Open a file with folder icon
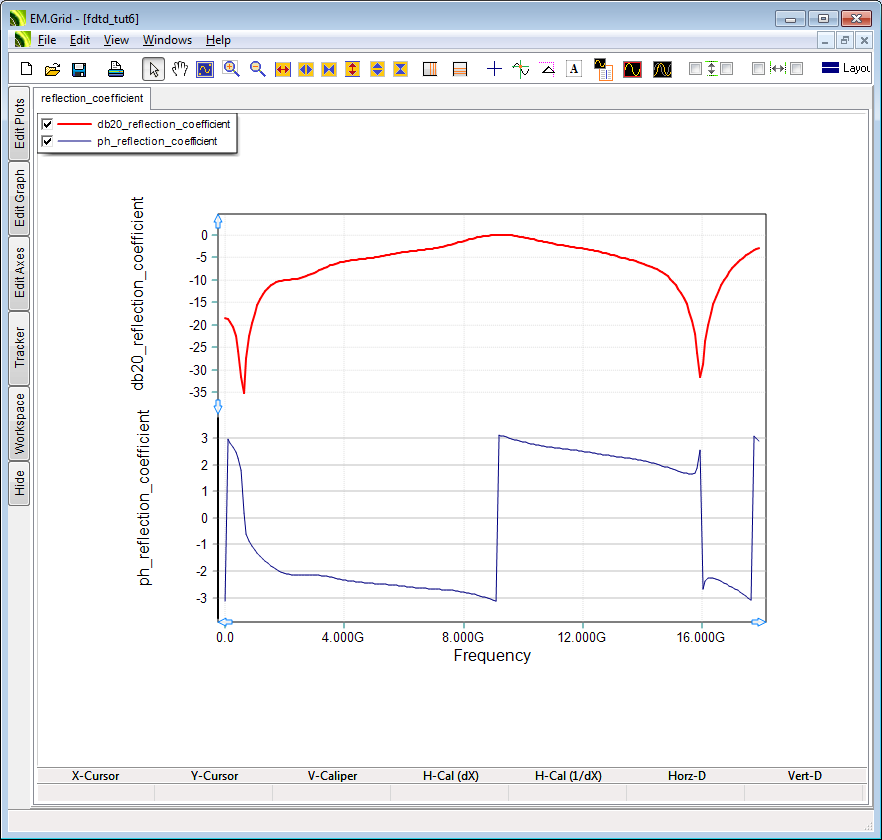882x840 pixels. 52,69
